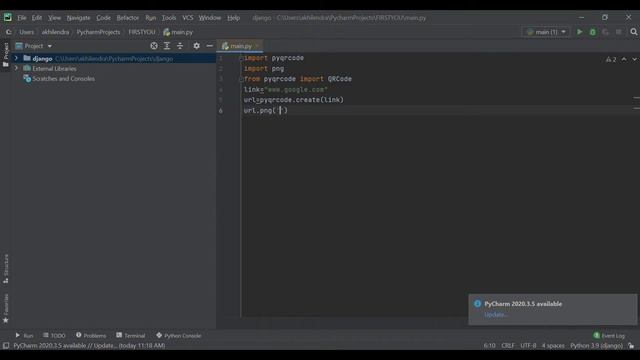
Task: Toggle the Project side tool button
Action: coord(6,56)
